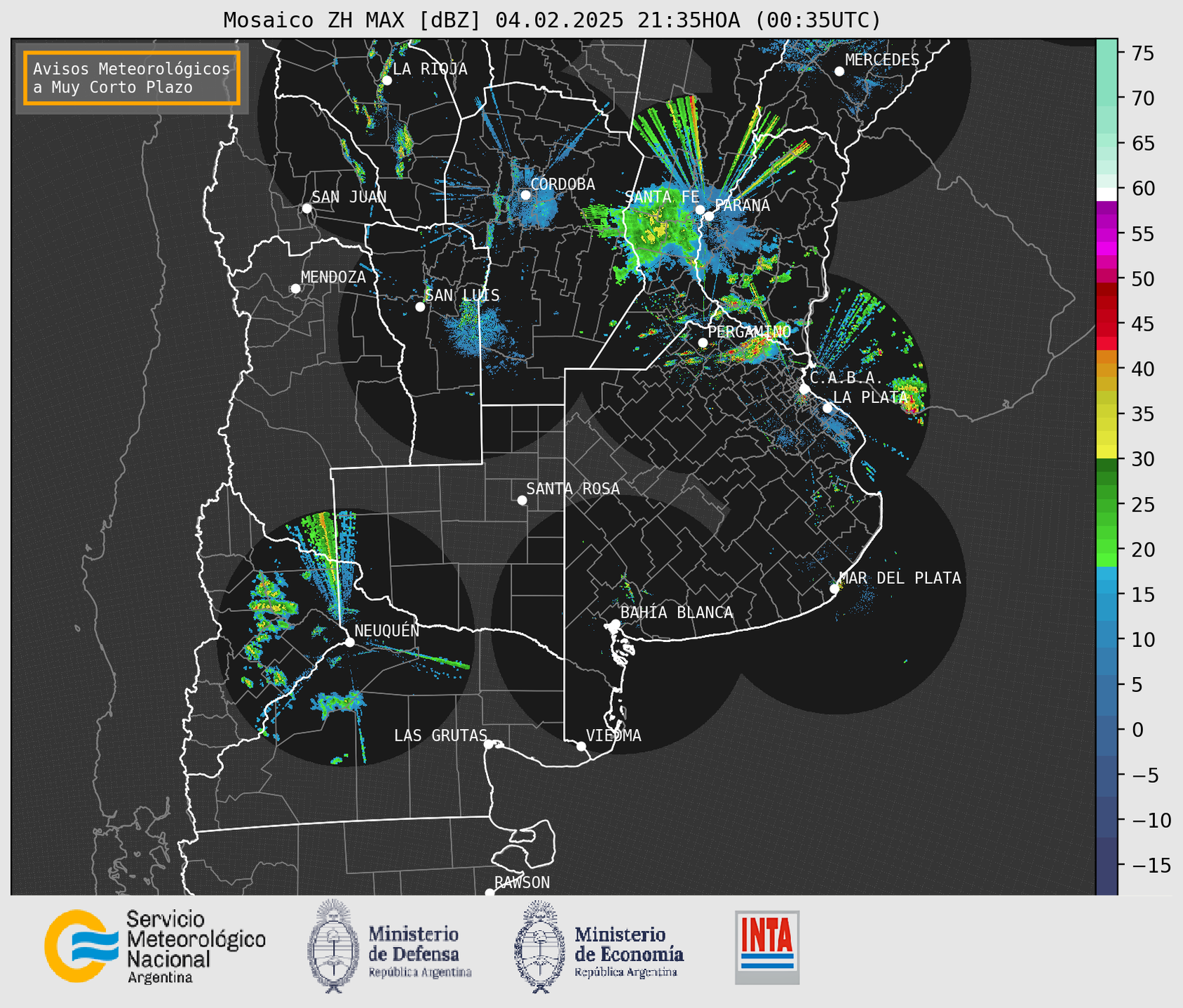Click the CORDOBA label text
The width and height of the screenshot is (1183, 1008).
coord(563,184)
